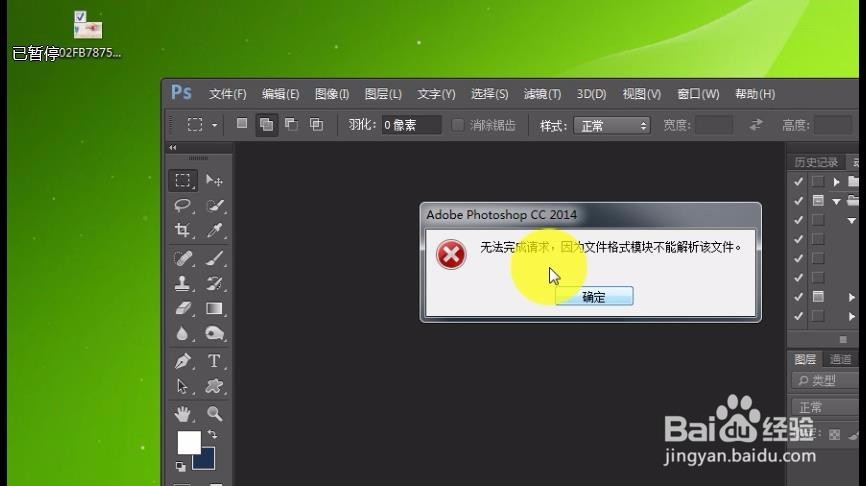Expand the collapsed folder action set
The height and width of the screenshot is (486, 866).
836,181
